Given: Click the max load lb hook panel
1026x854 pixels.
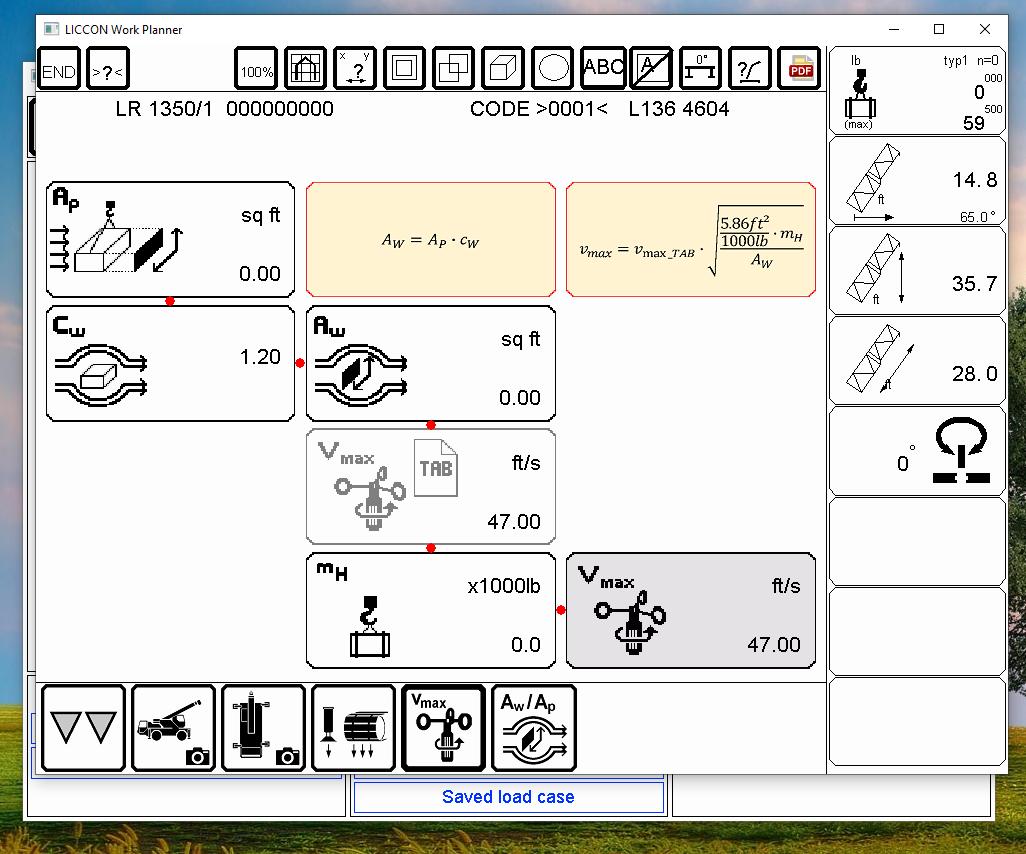Looking at the screenshot, I should click(917, 91).
